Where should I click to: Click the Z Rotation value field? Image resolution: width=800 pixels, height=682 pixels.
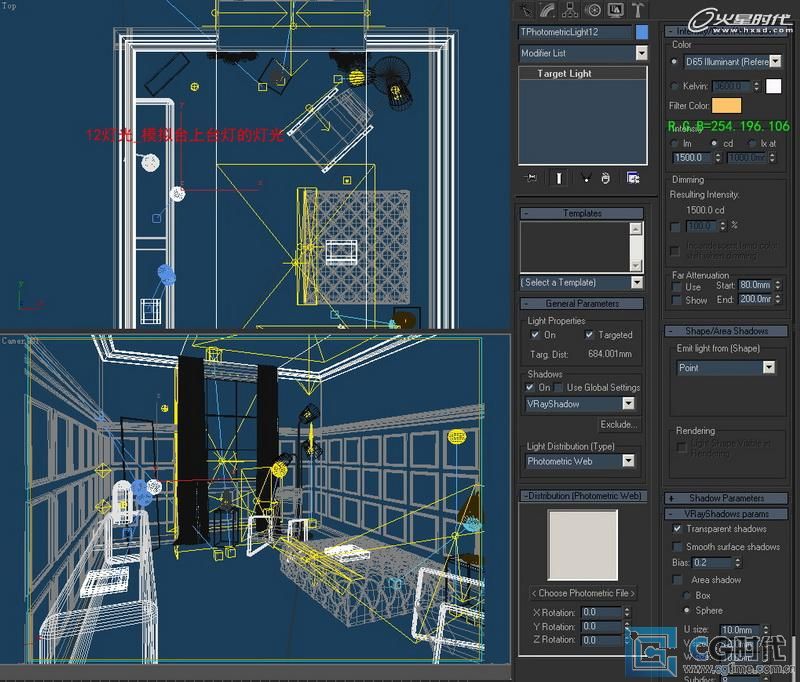click(602, 640)
